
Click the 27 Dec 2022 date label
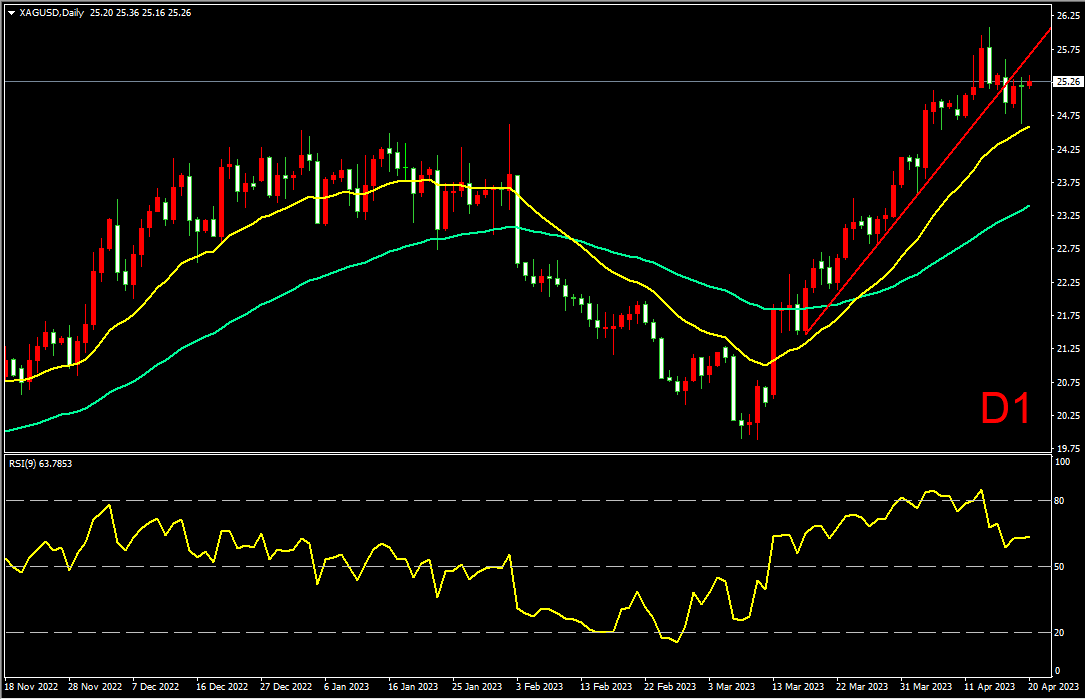[x=286, y=687]
